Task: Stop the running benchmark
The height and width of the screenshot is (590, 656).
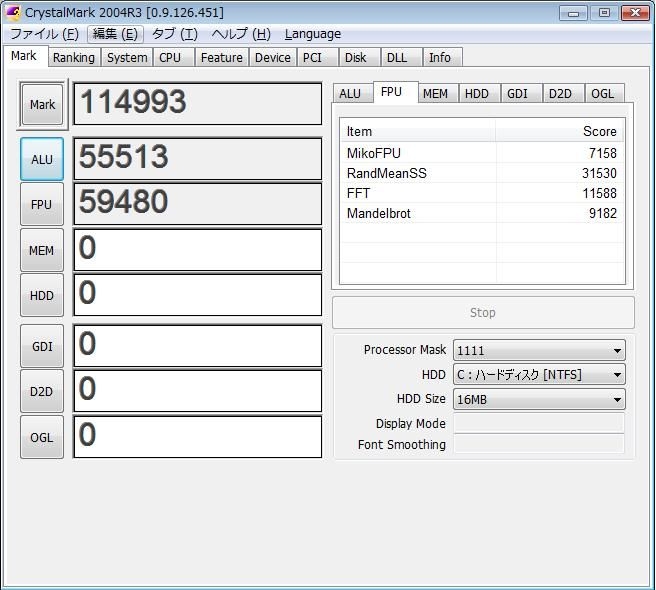Action: tap(483, 313)
